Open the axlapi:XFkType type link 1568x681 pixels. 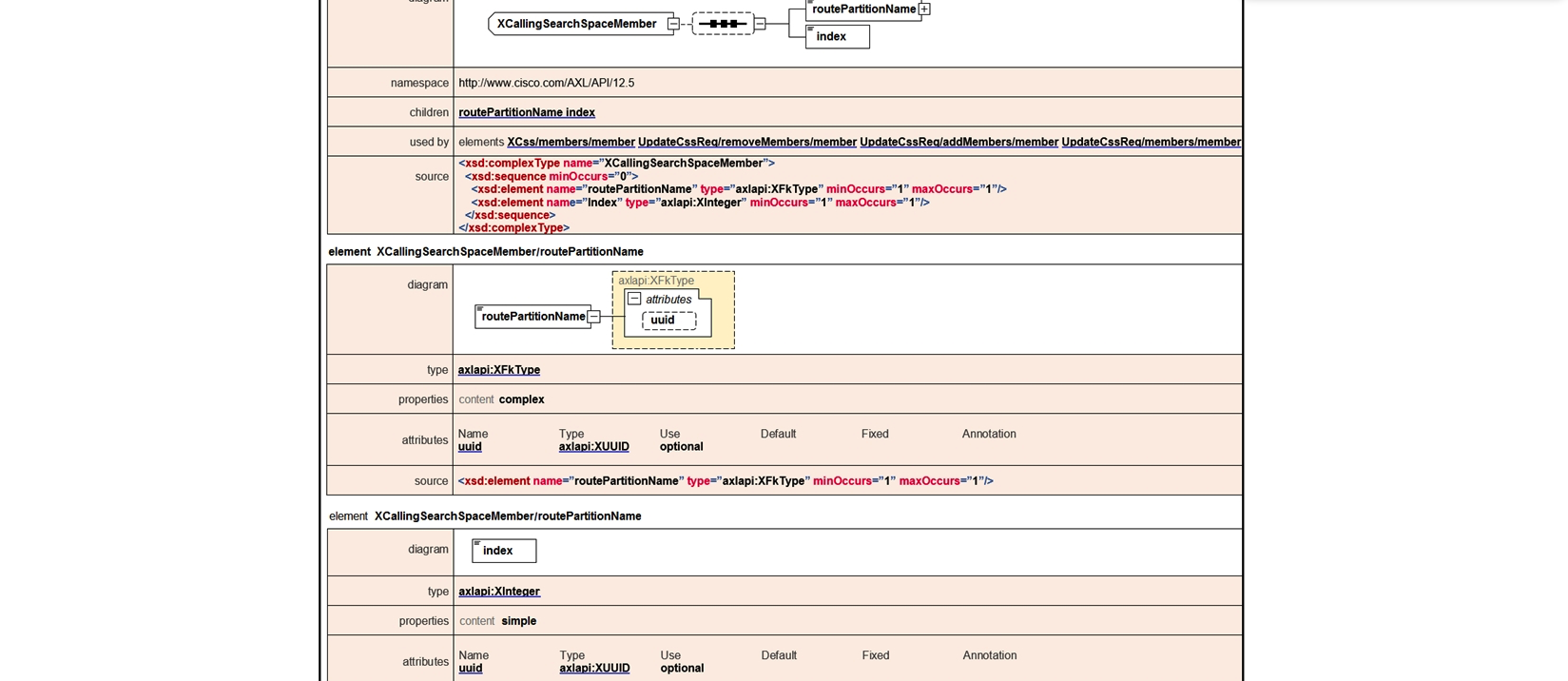point(499,370)
